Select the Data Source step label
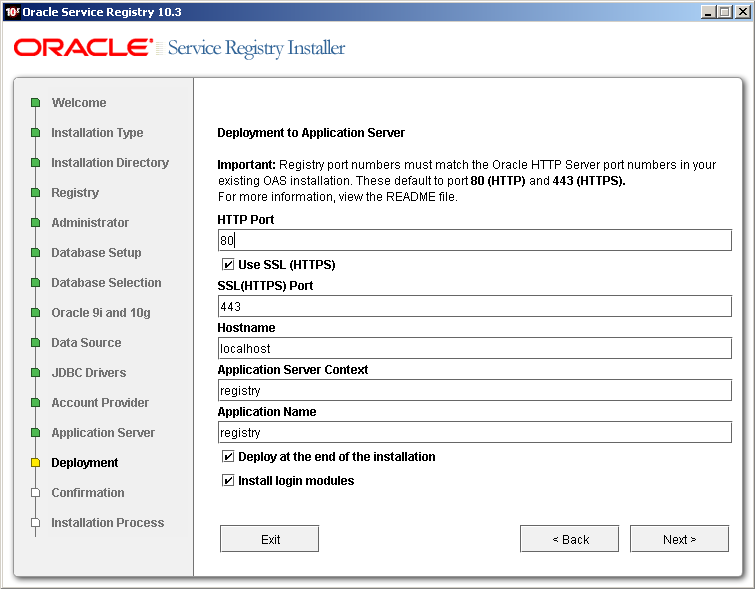Screen dimensions: 755x589 86,342
